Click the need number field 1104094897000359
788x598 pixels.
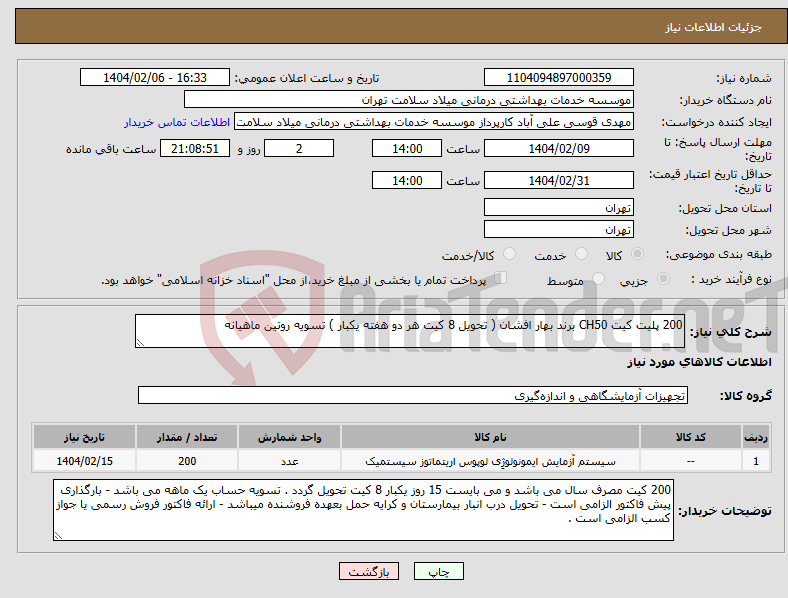(559, 77)
